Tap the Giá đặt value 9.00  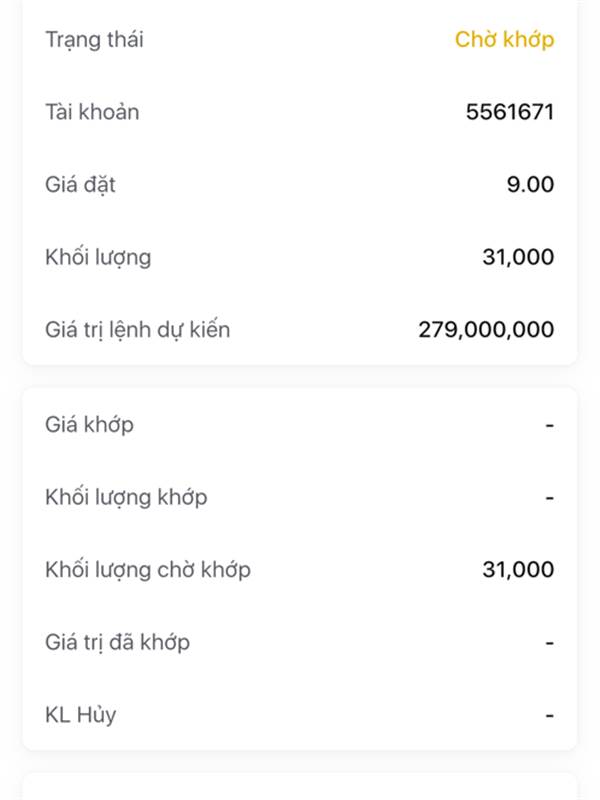click(x=531, y=185)
